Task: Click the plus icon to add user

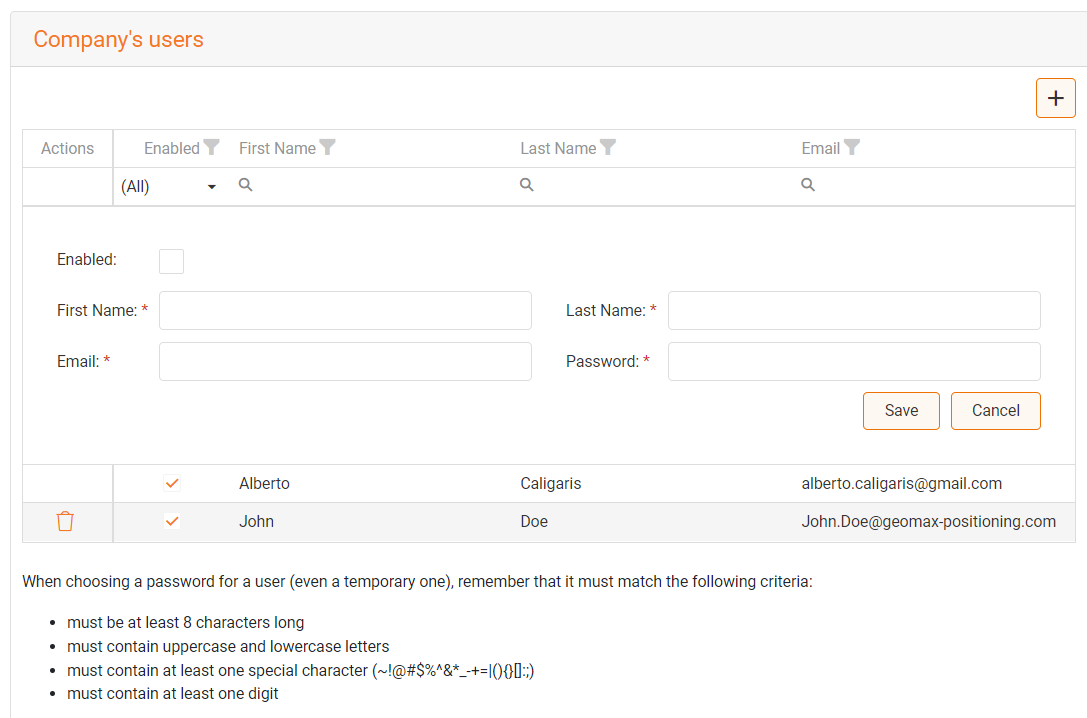Action: (x=1055, y=98)
